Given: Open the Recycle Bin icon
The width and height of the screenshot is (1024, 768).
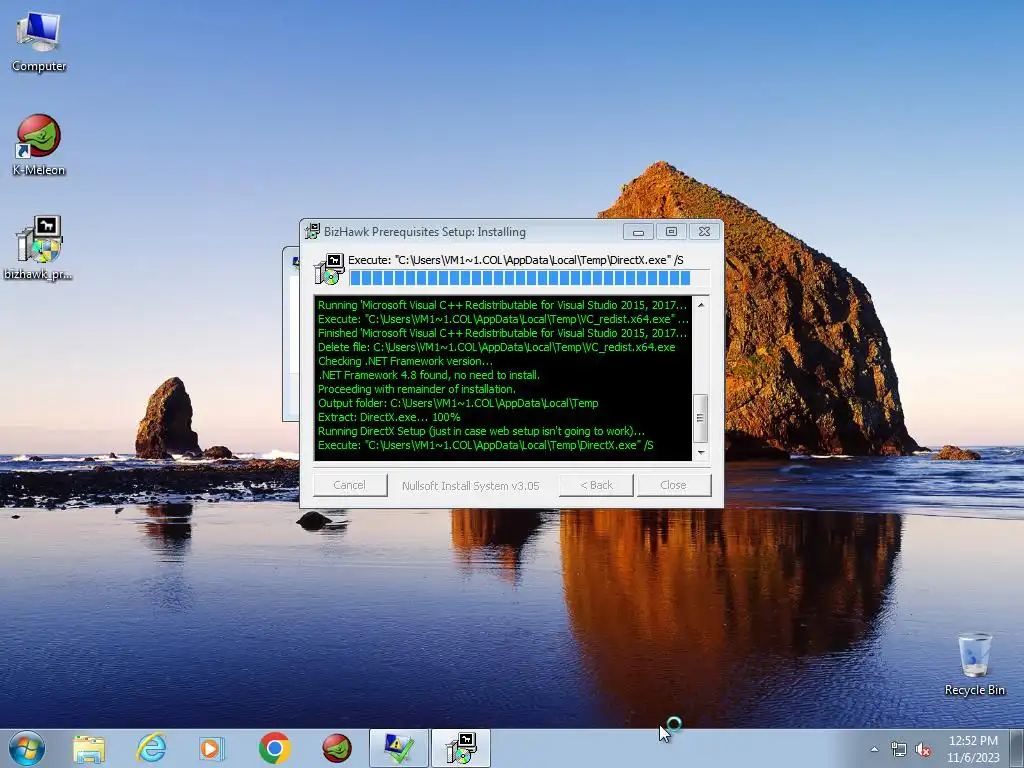Looking at the screenshot, I should [x=974, y=664].
